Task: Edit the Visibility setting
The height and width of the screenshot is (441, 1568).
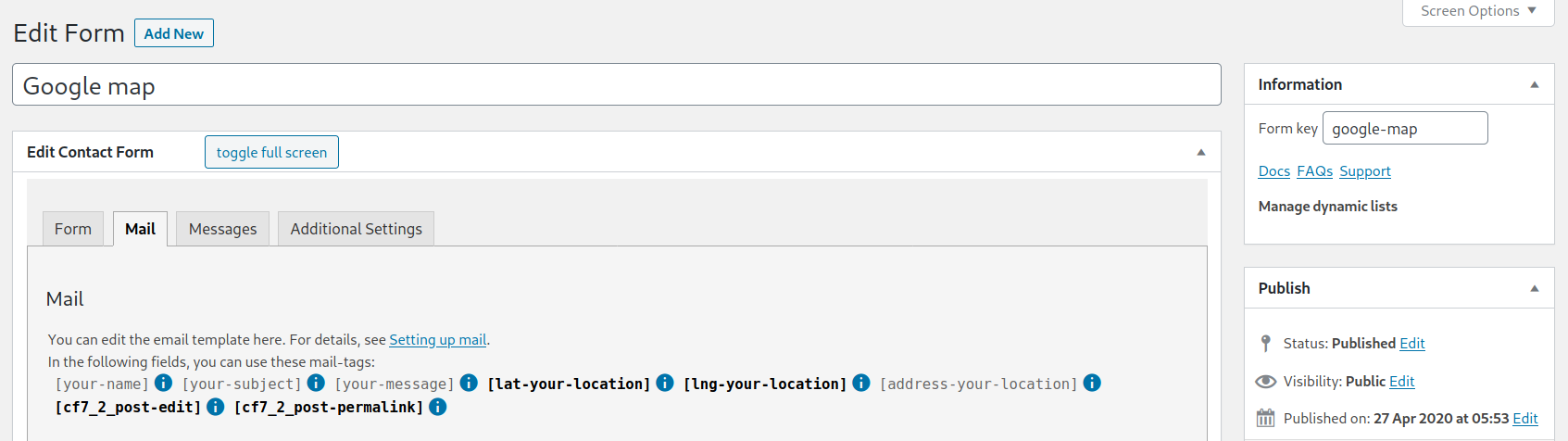Action: [x=1402, y=382]
